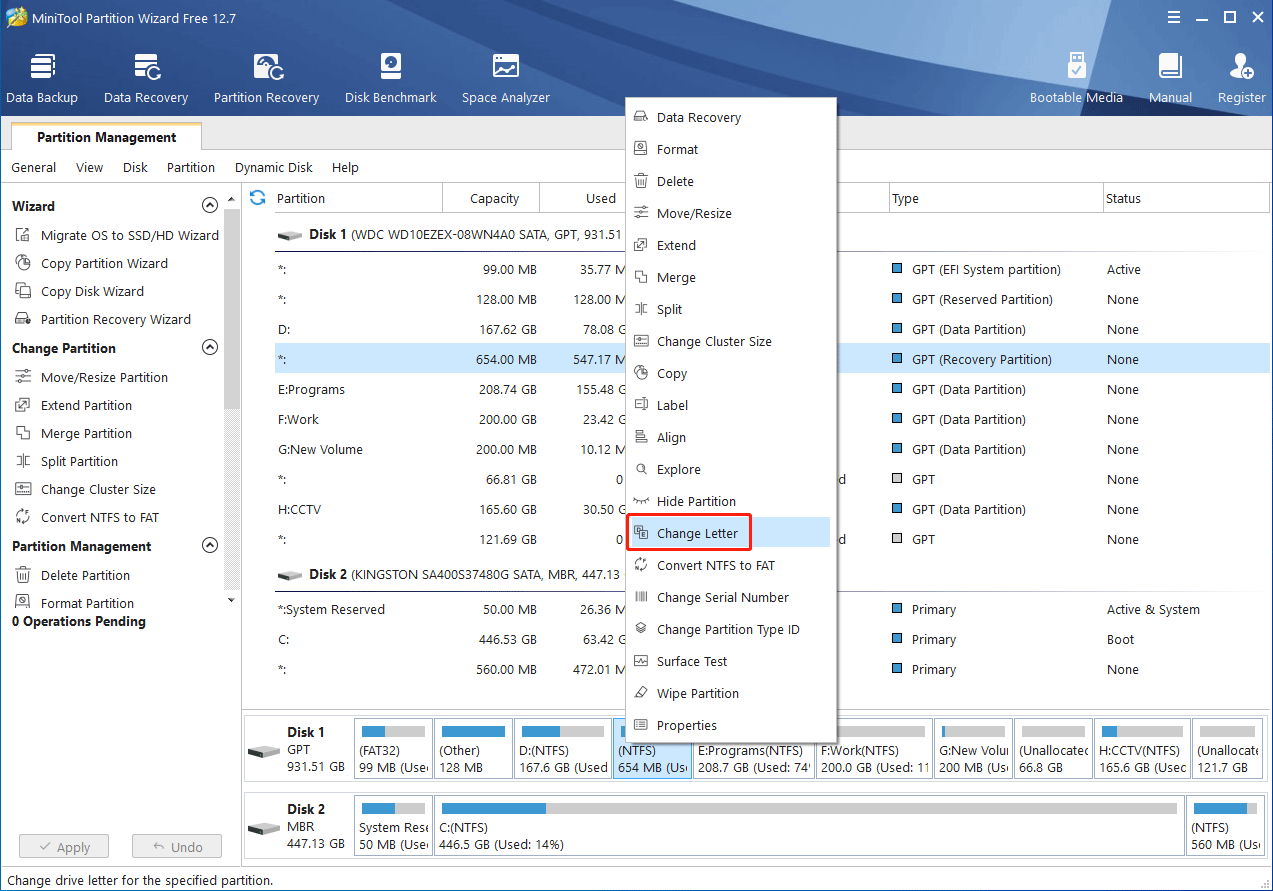Start Migrate OS to SSD/HD Wizard
This screenshot has width=1273, height=891.
[116, 235]
